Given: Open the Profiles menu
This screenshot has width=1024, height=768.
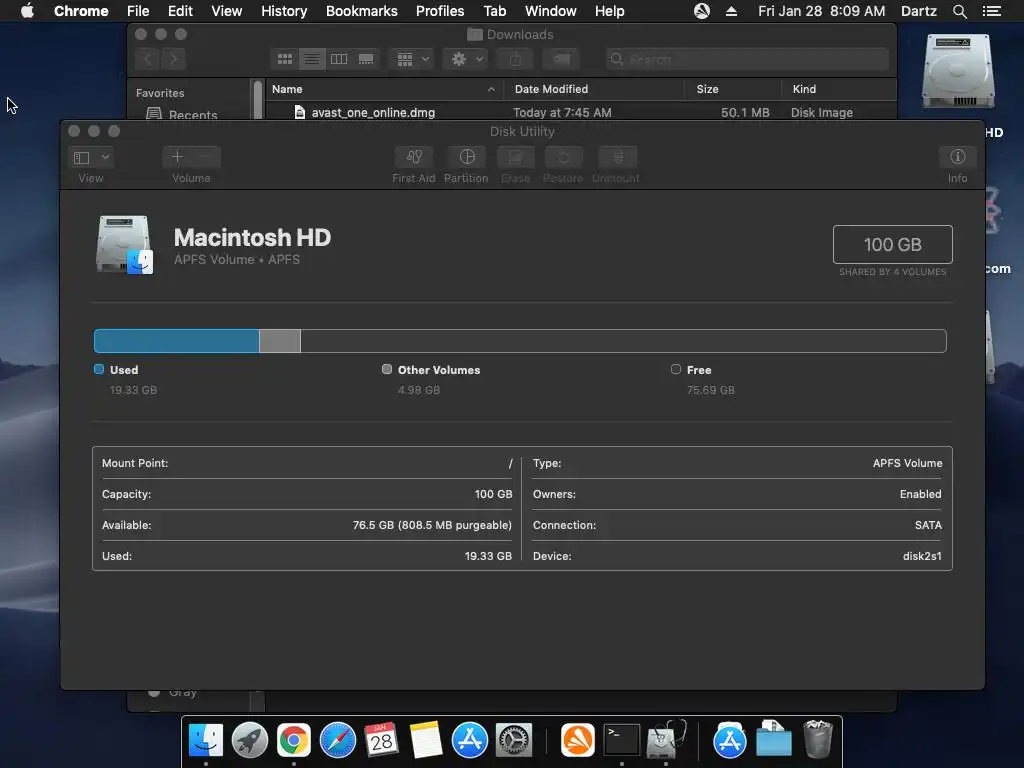Looking at the screenshot, I should [x=440, y=11].
